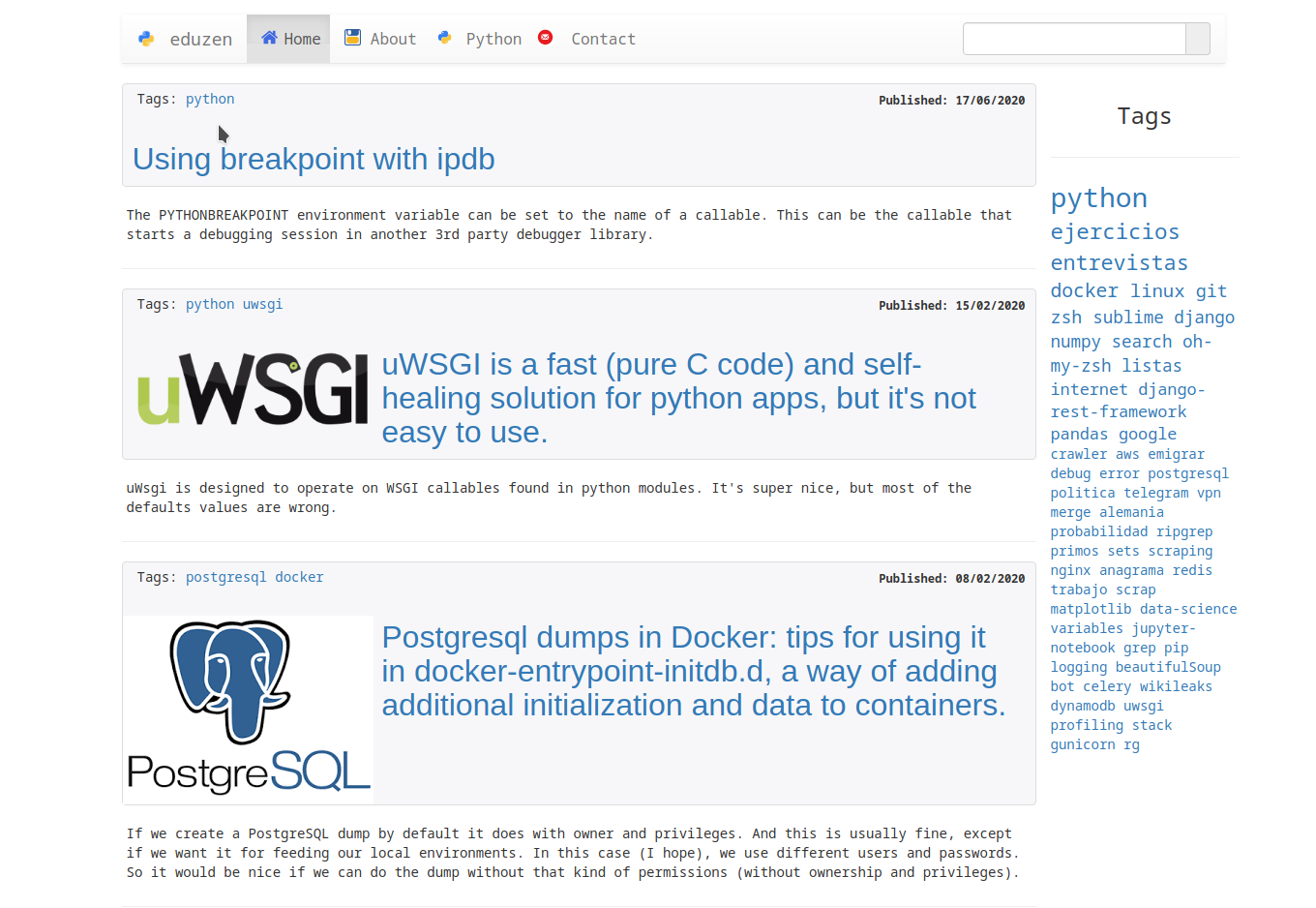Click inside the search input field
This screenshot has width=1316, height=908.
pos(1074,38)
